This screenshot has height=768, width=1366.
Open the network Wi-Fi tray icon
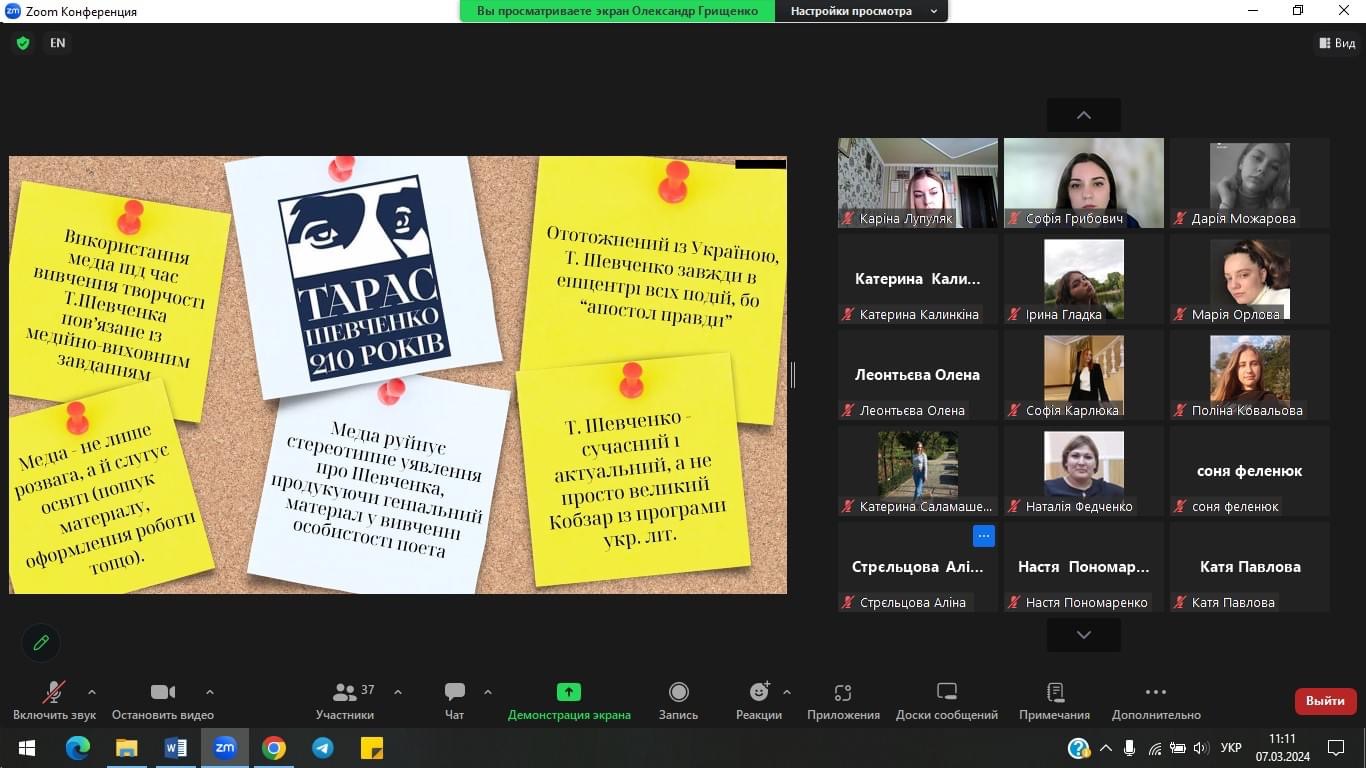click(1155, 748)
